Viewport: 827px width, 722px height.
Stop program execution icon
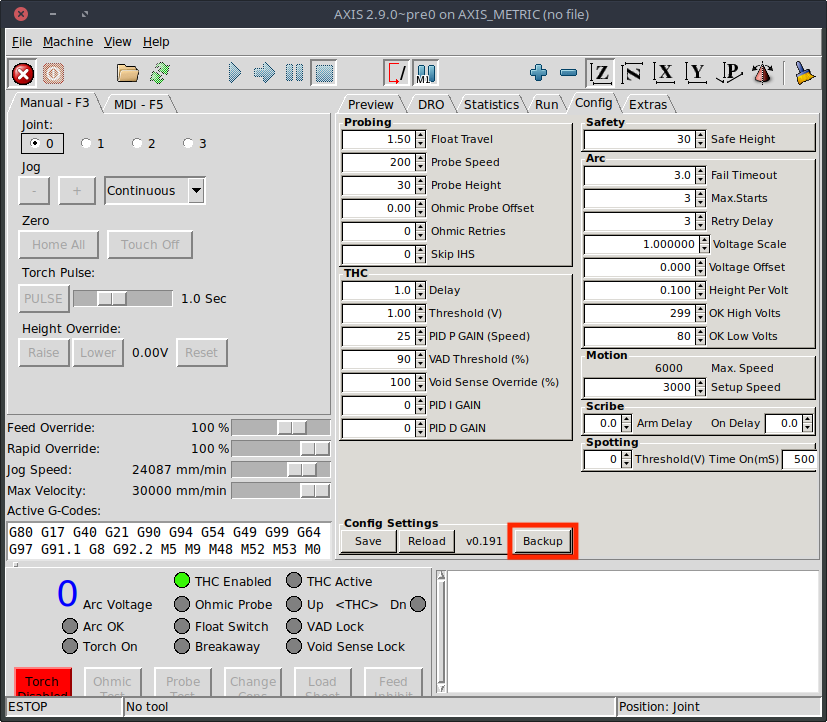(324, 73)
